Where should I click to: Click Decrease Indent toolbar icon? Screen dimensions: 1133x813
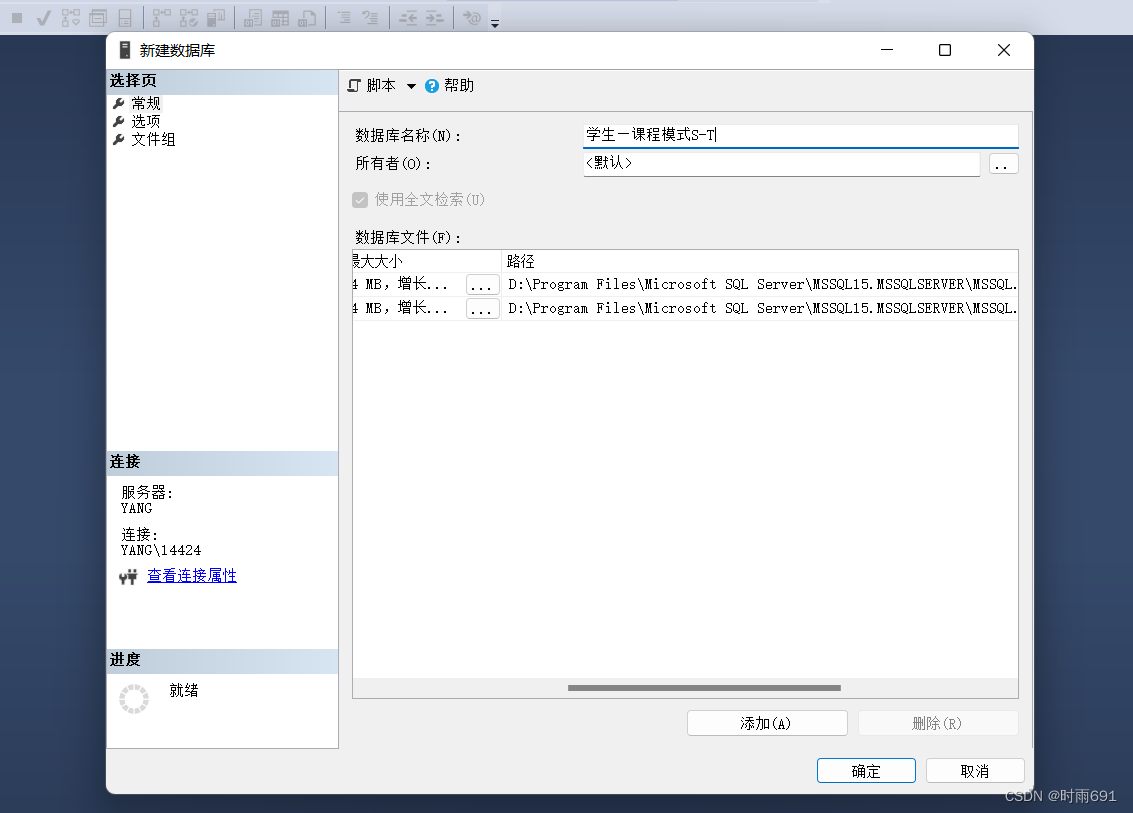tap(408, 18)
